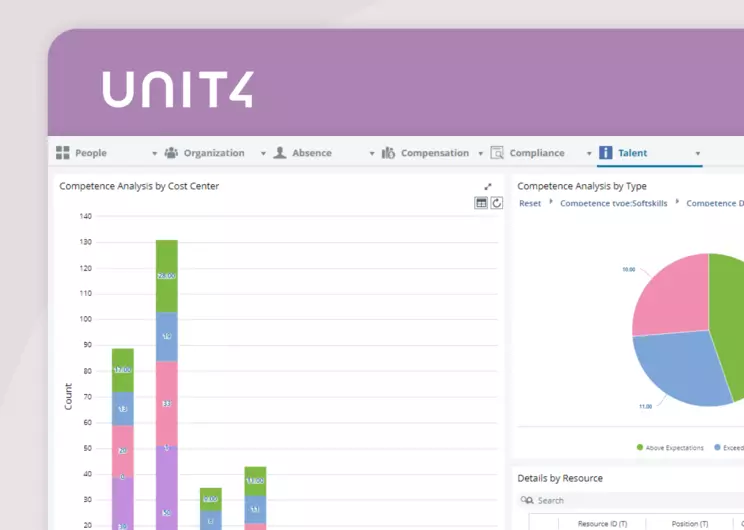Click the People grid icon
Image resolution: width=744 pixels, height=530 pixels.
pos(63,153)
